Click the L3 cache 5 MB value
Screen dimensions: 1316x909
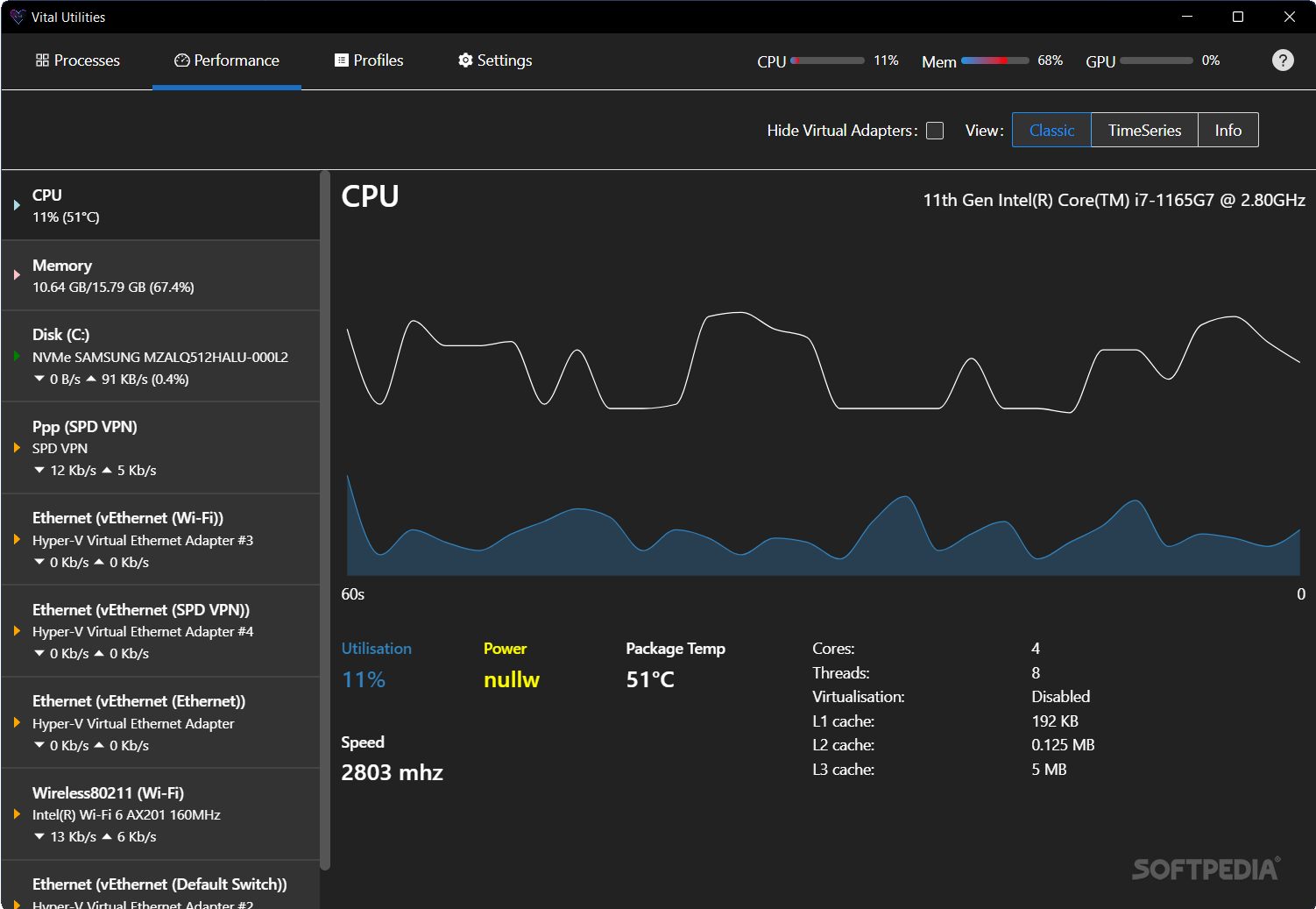coord(1049,770)
